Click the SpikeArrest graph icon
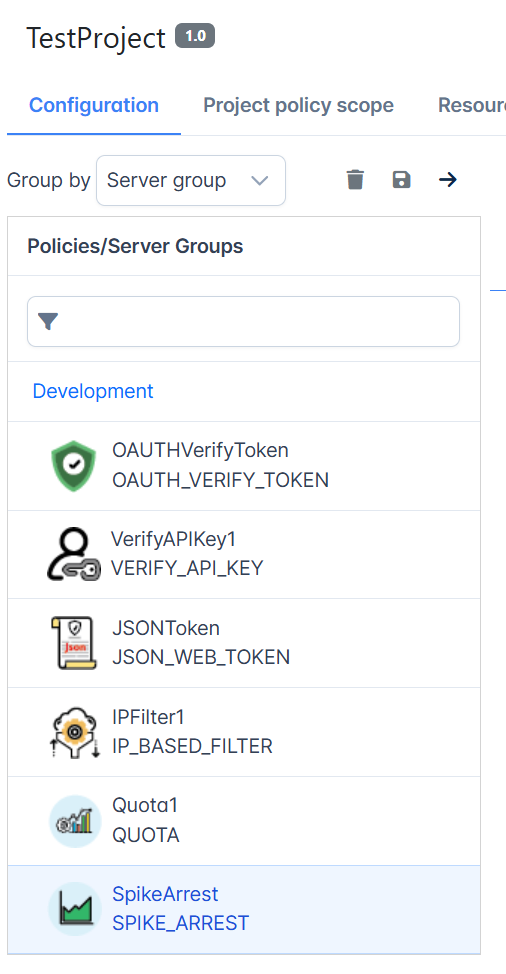 [x=75, y=909]
